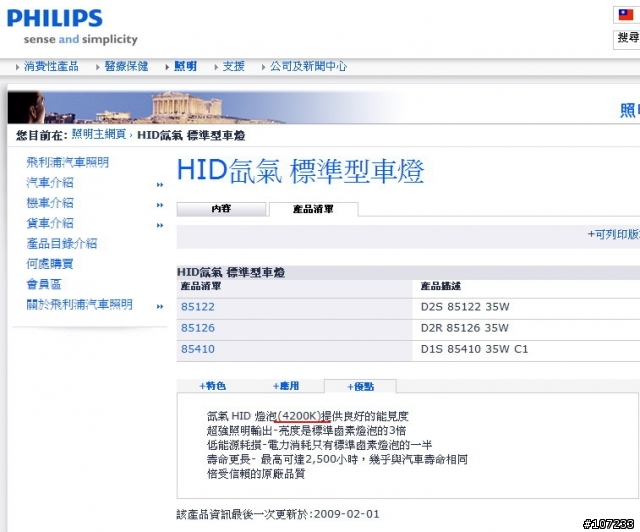The width and height of the screenshot is (640, 532).
Task: Open 會員區 sidebar link
Action: pos(44,284)
